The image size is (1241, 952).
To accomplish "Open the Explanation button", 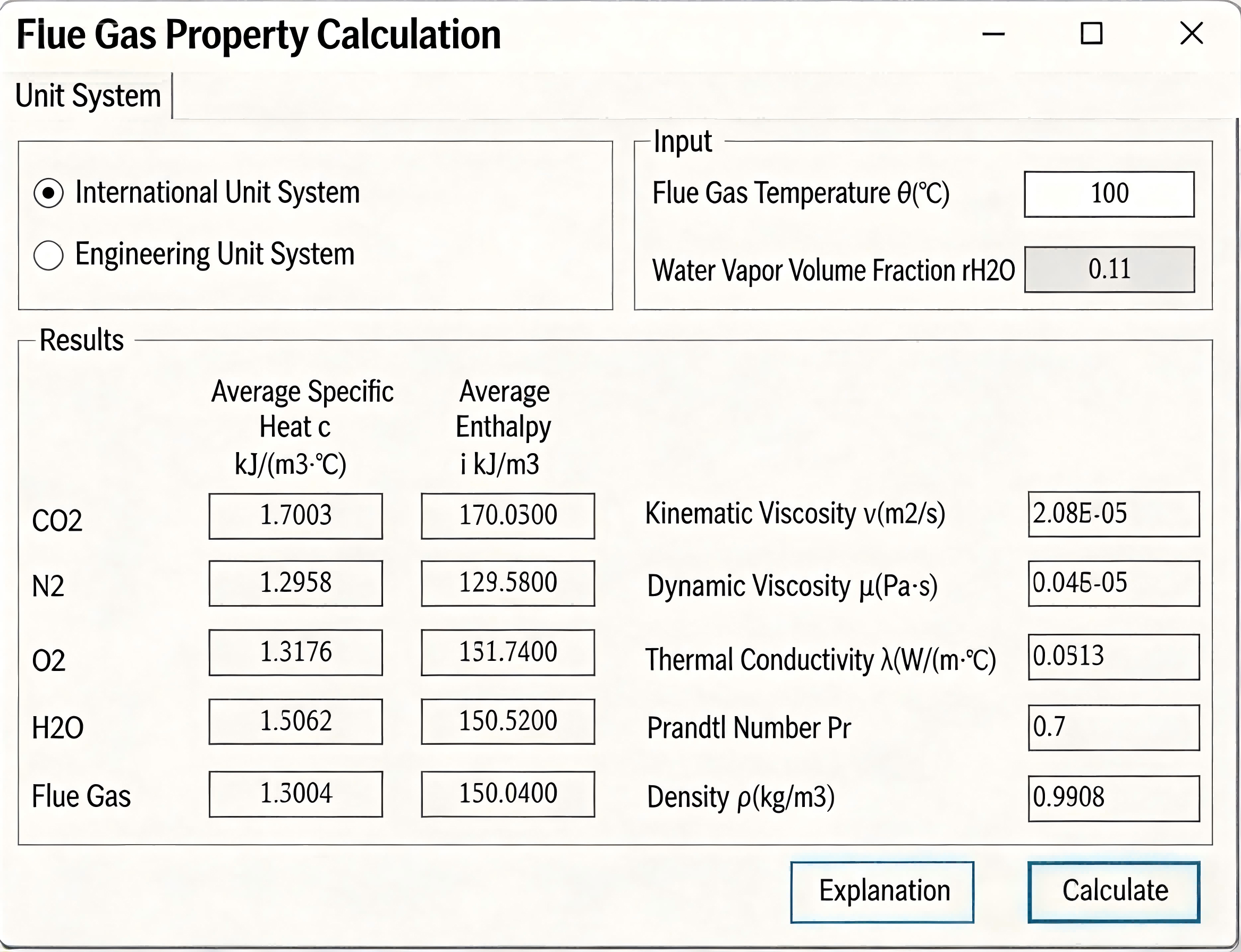I will pyautogui.click(x=882, y=892).
